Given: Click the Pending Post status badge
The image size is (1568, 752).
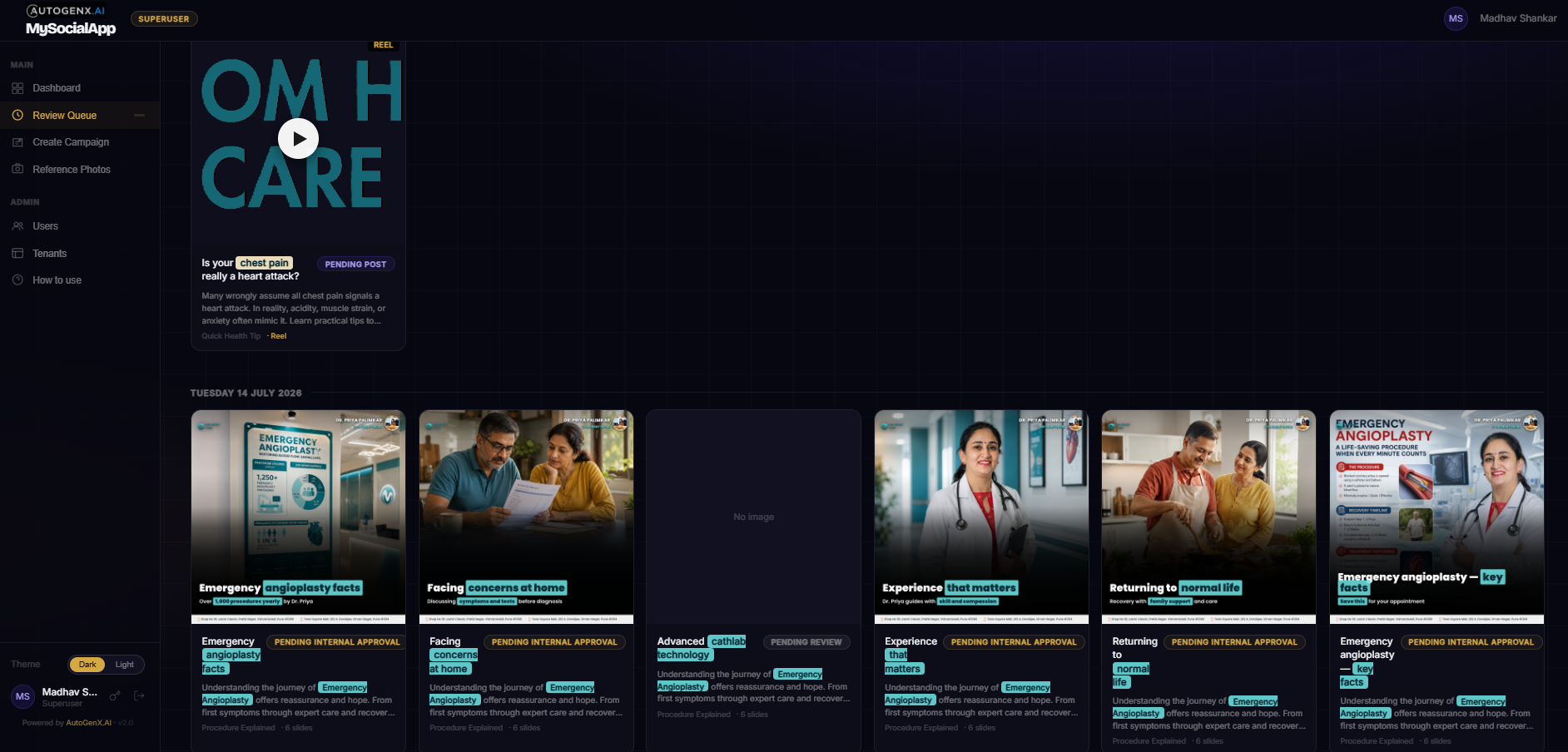Looking at the screenshot, I should point(355,265).
